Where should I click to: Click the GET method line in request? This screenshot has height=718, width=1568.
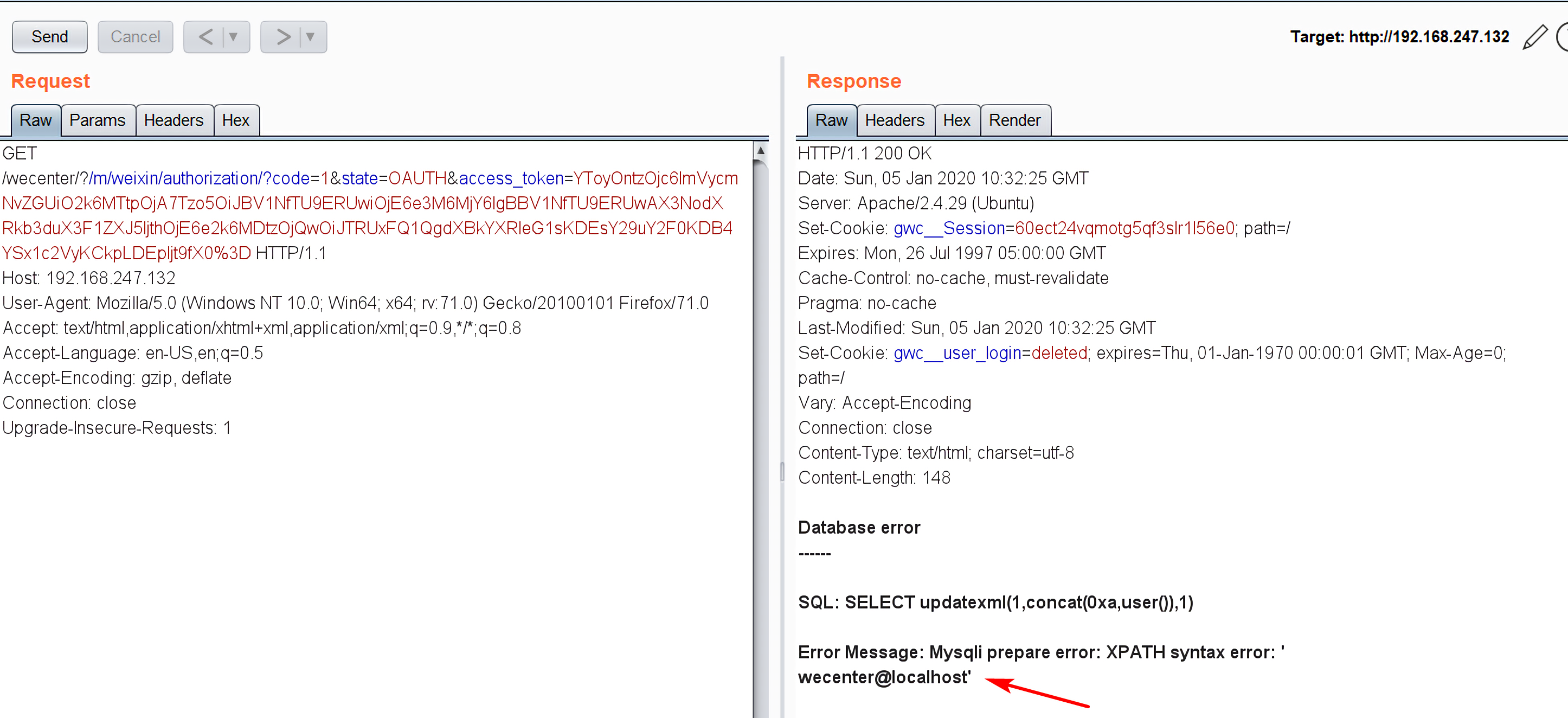click(x=20, y=153)
